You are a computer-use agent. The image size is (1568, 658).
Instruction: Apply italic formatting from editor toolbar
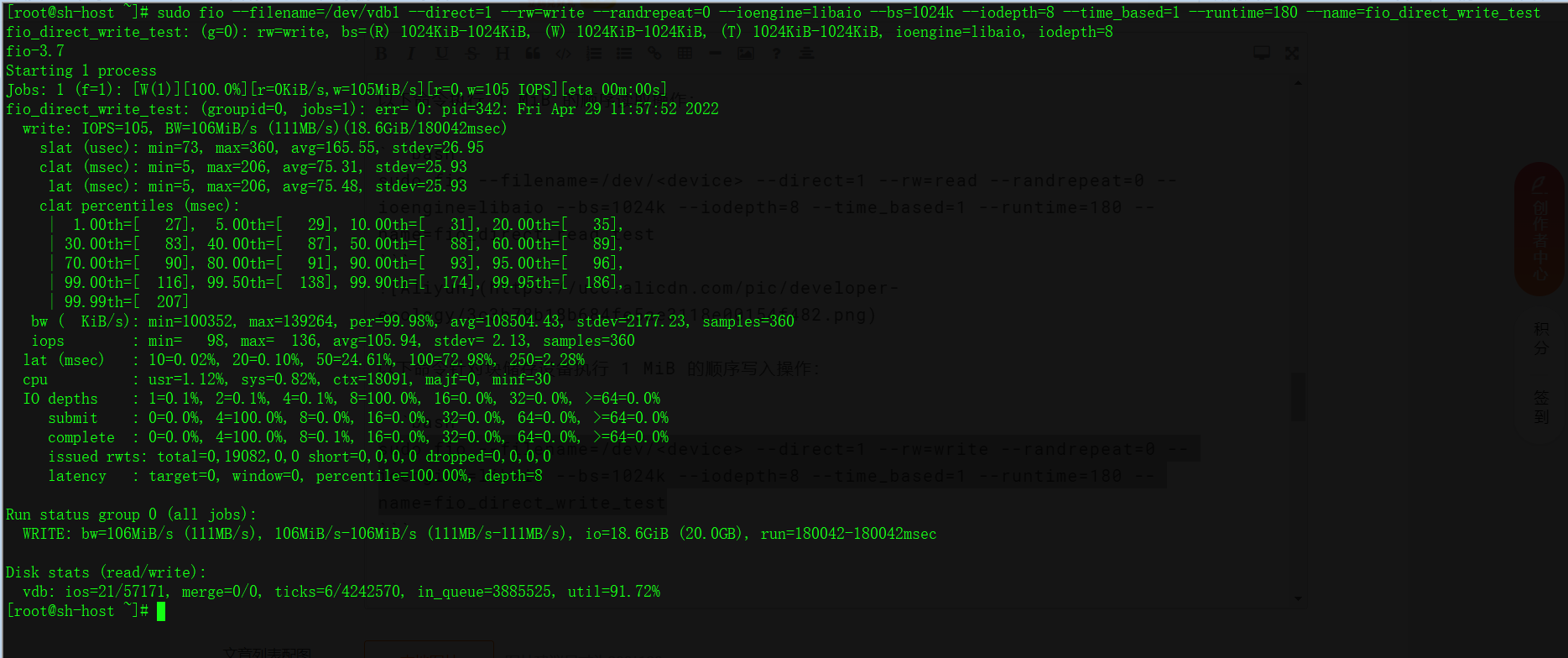click(411, 53)
